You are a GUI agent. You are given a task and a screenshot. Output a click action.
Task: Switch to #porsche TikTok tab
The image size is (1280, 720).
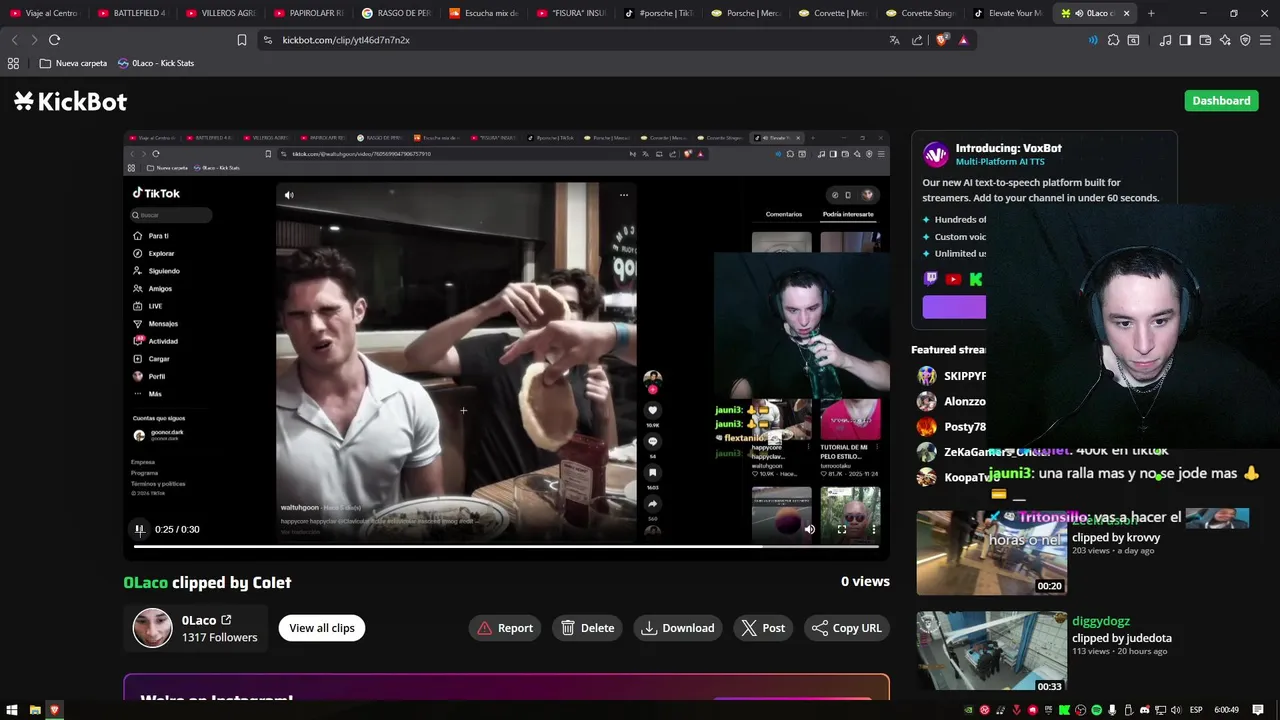pyautogui.click(x=659, y=13)
